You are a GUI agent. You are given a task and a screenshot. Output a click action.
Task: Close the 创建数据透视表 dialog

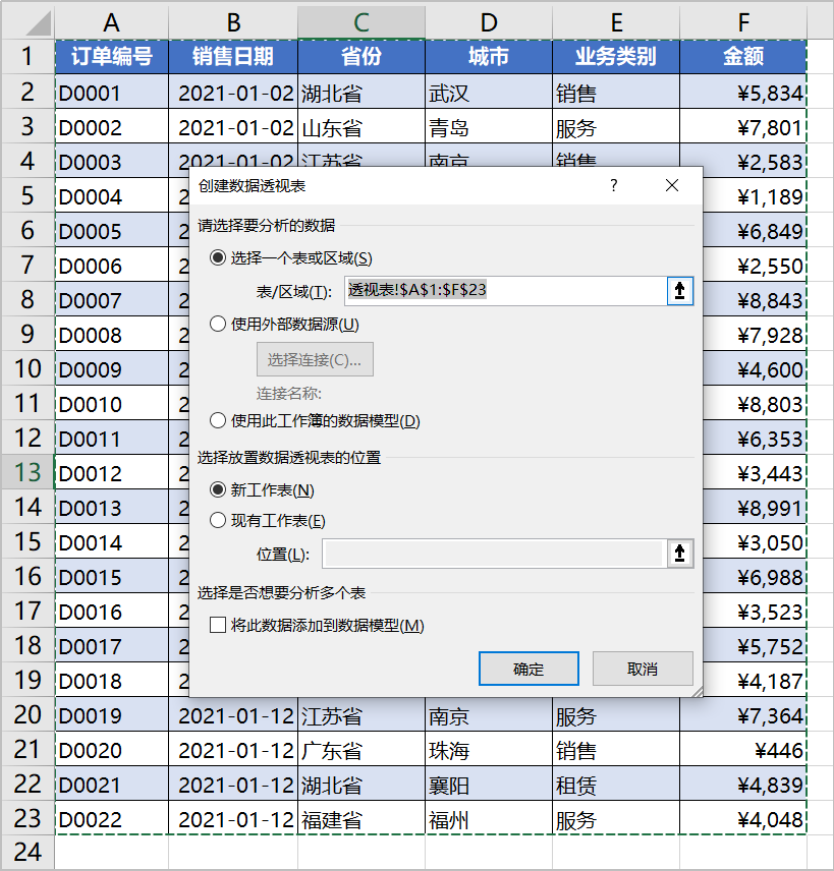click(x=672, y=186)
